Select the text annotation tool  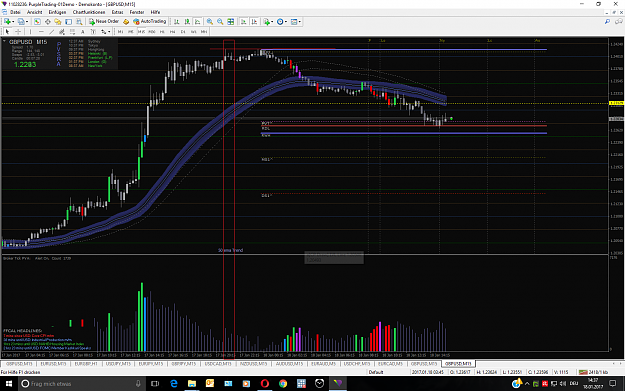[x=83, y=31]
